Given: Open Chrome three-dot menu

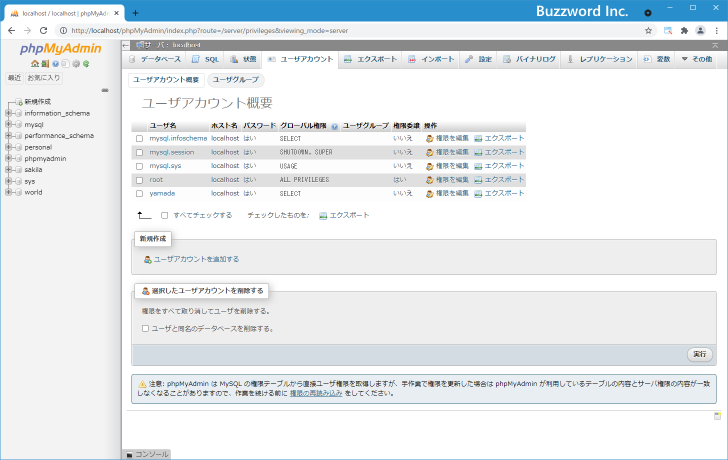Looking at the screenshot, I should (717, 31).
